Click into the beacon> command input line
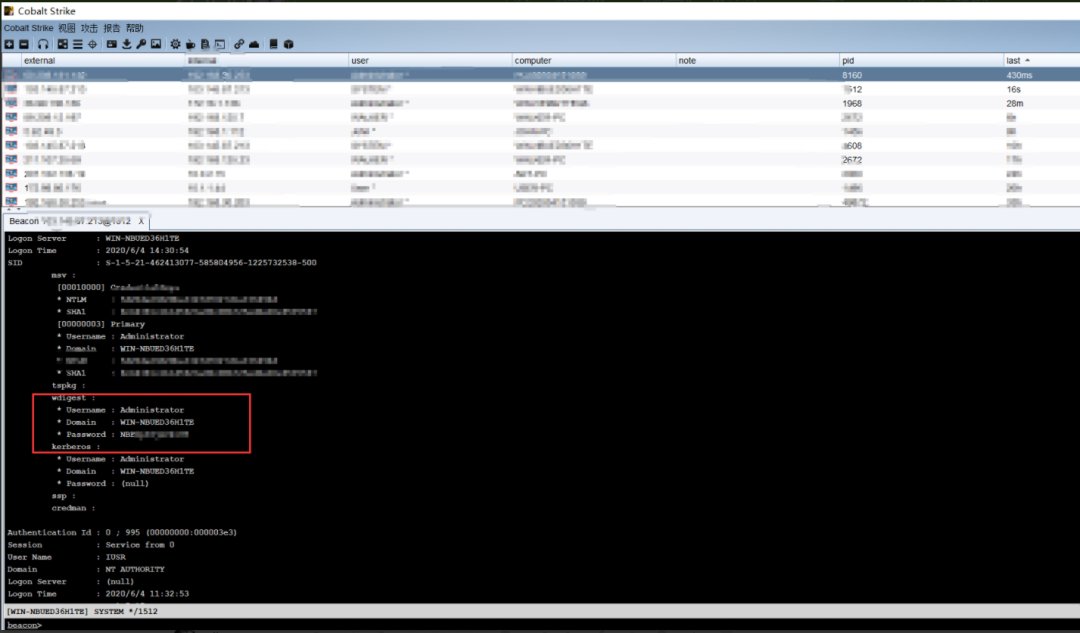The width and height of the screenshot is (1080, 633). coord(540,625)
